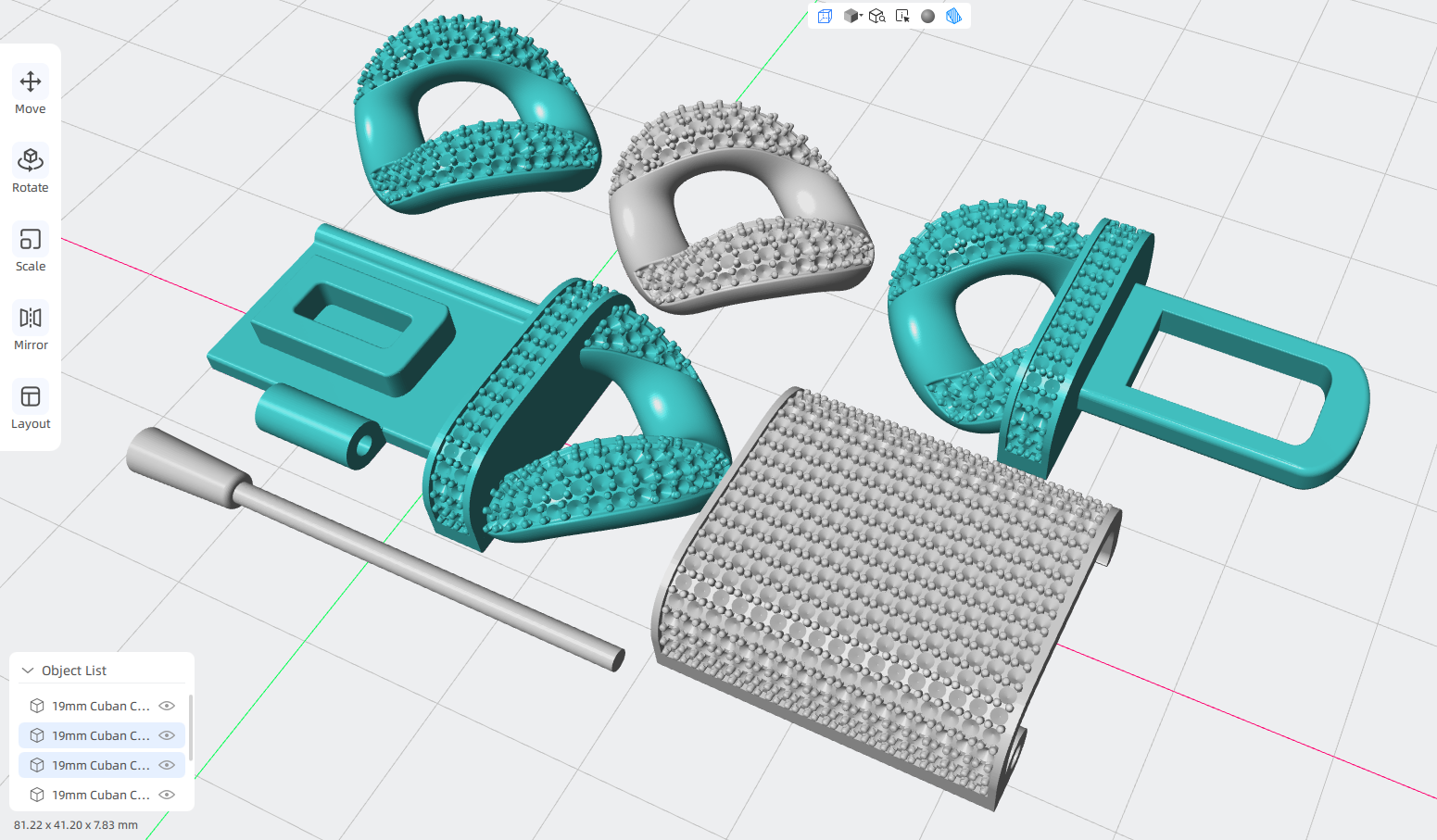Click the blue striped cross-section icon
Viewport: 1437px width, 840px height.
(x=953, y=16)
